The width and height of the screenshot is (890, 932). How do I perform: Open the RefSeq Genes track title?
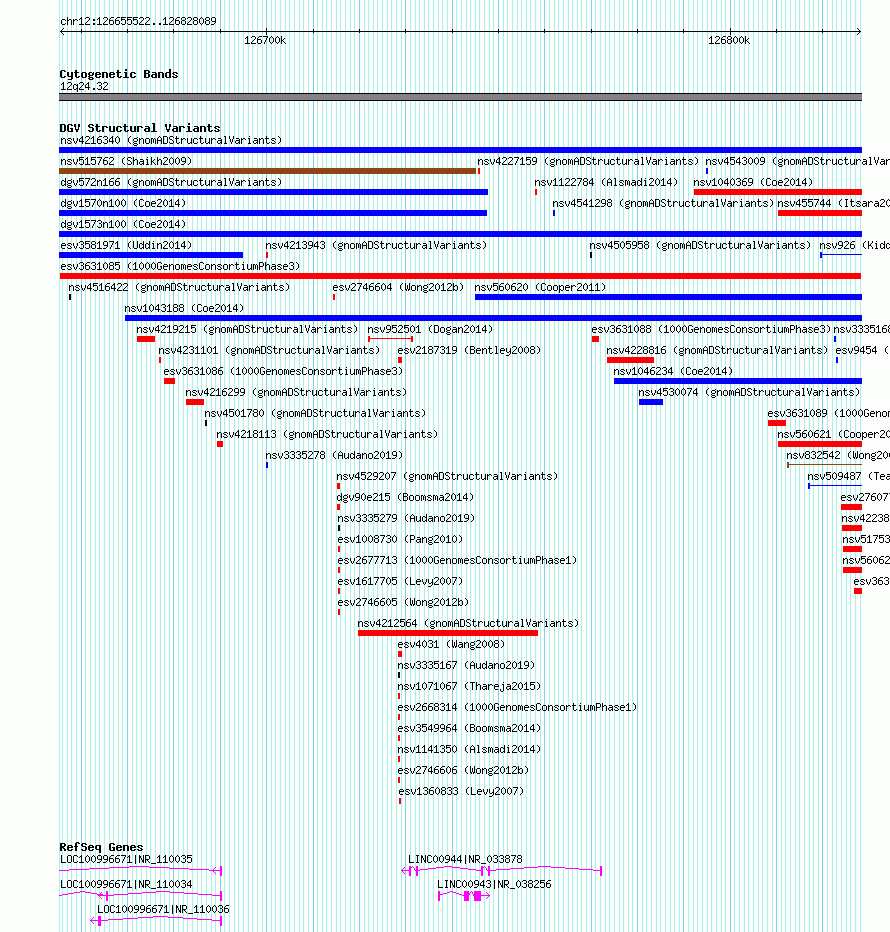pos(101,847)
